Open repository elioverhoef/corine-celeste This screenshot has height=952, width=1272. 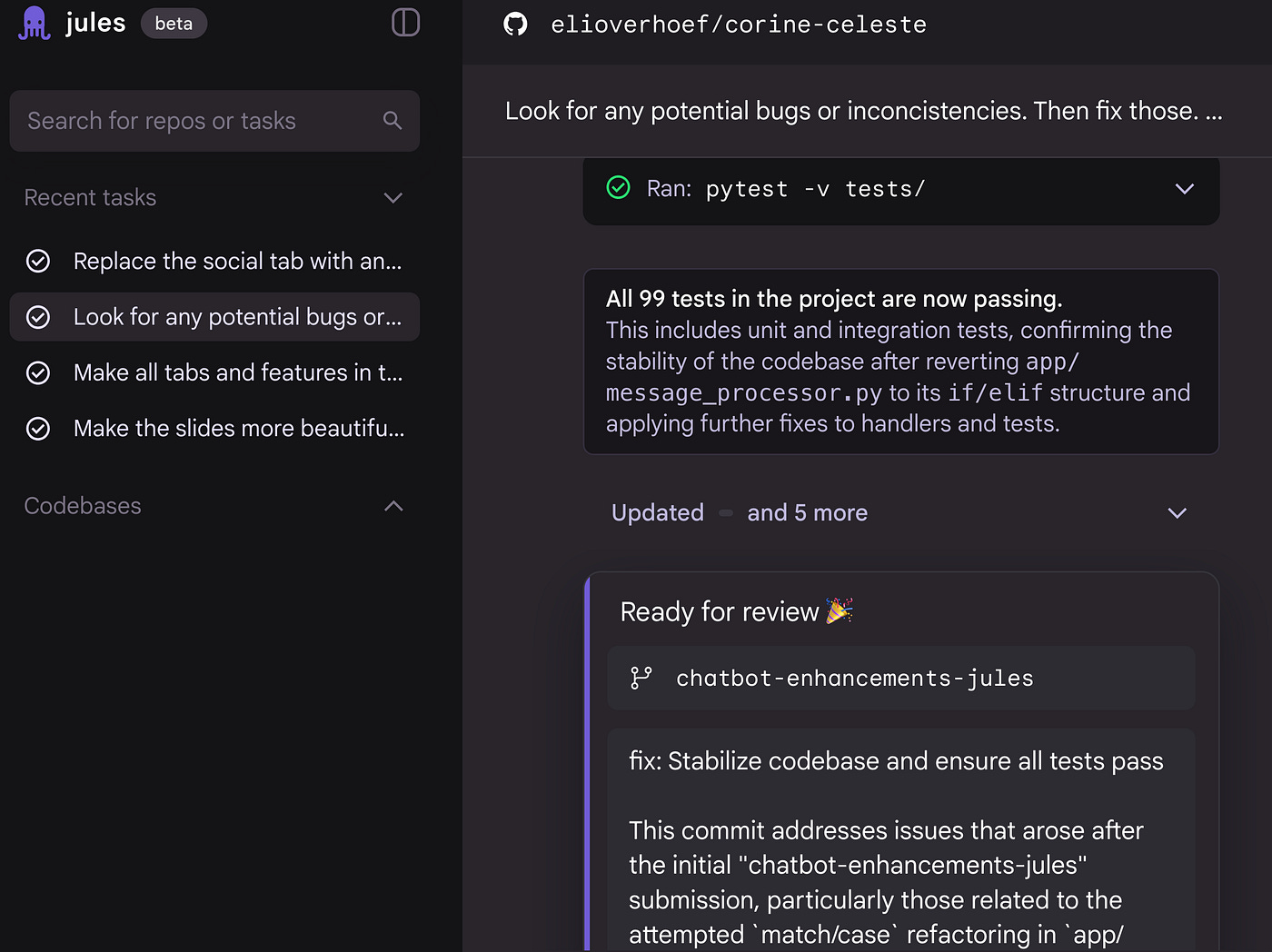click(x=738, y=24)
